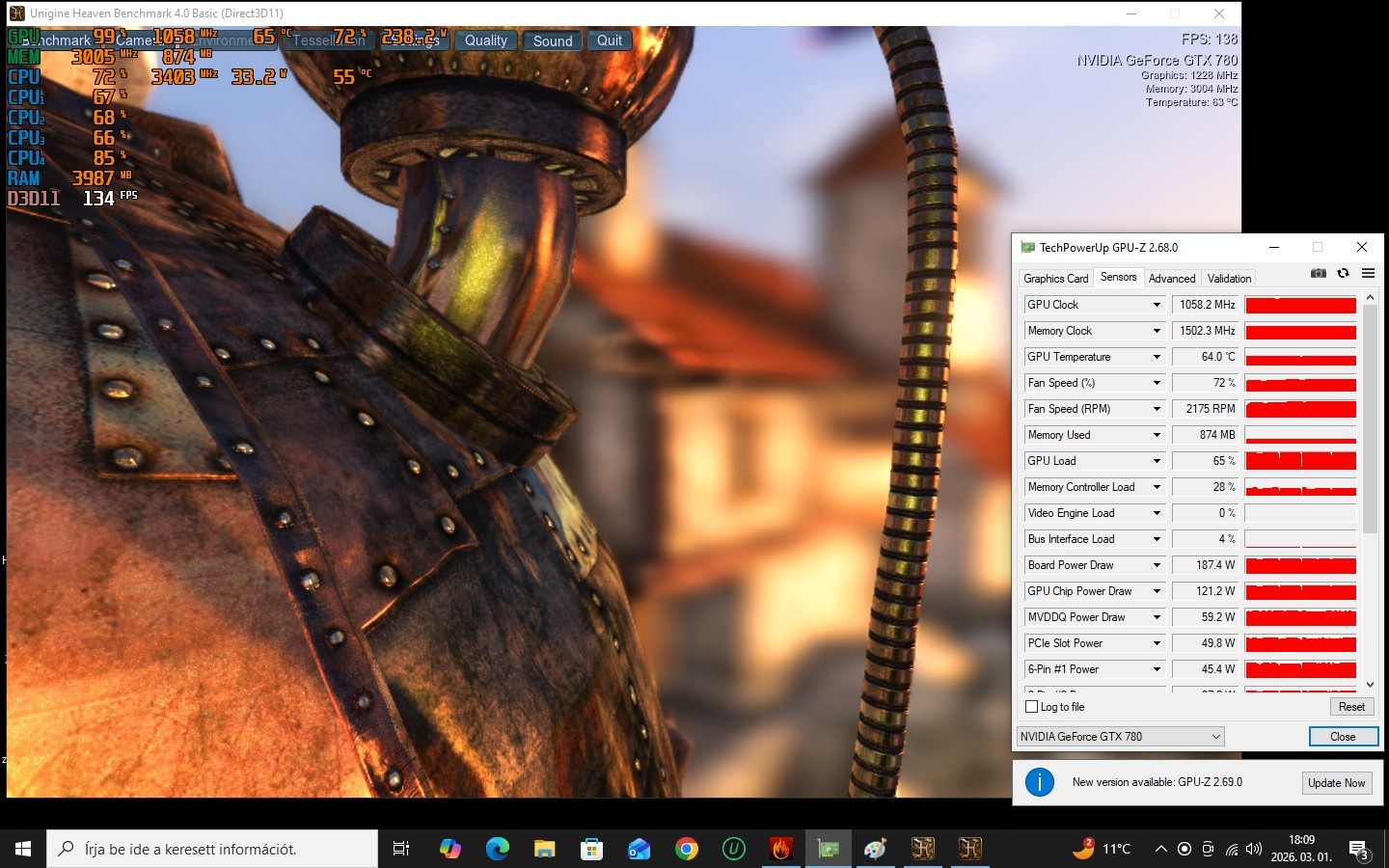Click the 1058.2 MHz GPU Clock value
This screenshot has width=1389, height=868.
point(1206,305)
